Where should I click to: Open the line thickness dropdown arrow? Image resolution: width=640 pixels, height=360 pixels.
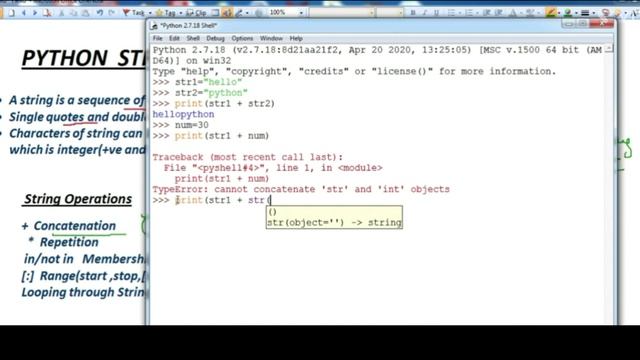[593, 13]
